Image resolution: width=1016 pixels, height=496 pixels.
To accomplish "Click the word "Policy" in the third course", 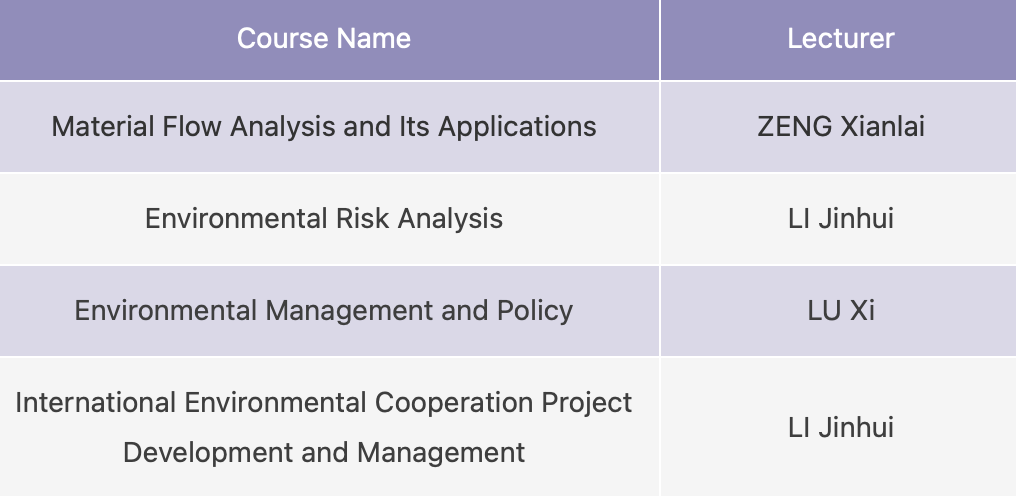I will click(535, 310).
